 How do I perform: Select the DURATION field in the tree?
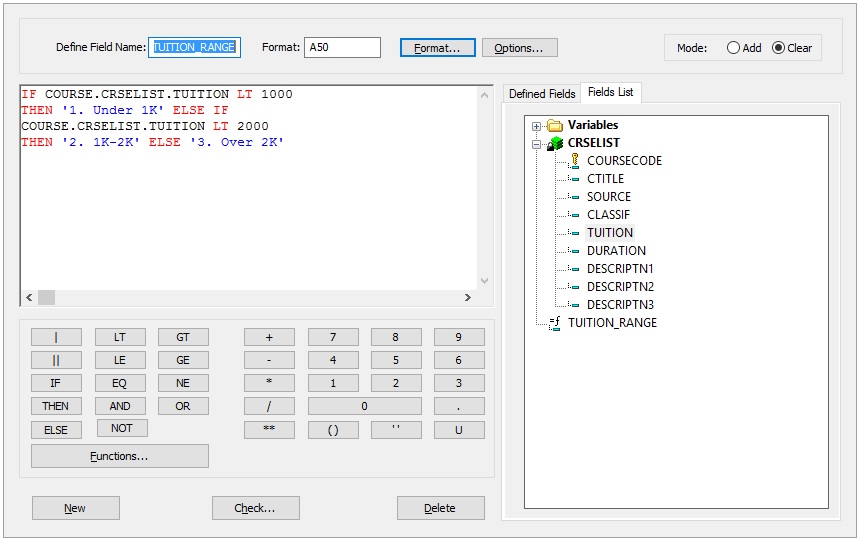tap(616, 251)
